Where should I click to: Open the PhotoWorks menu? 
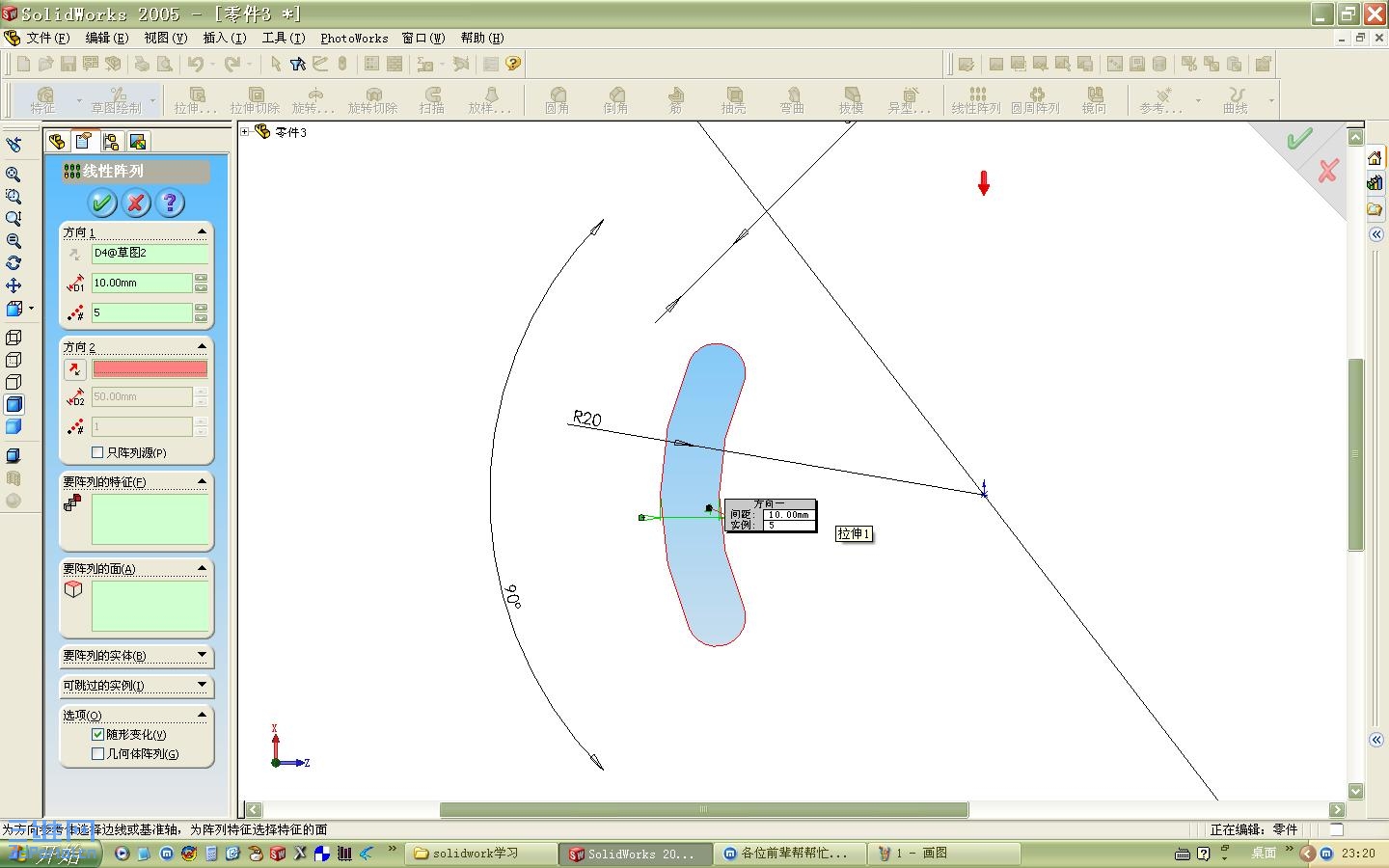click(354, 38)
